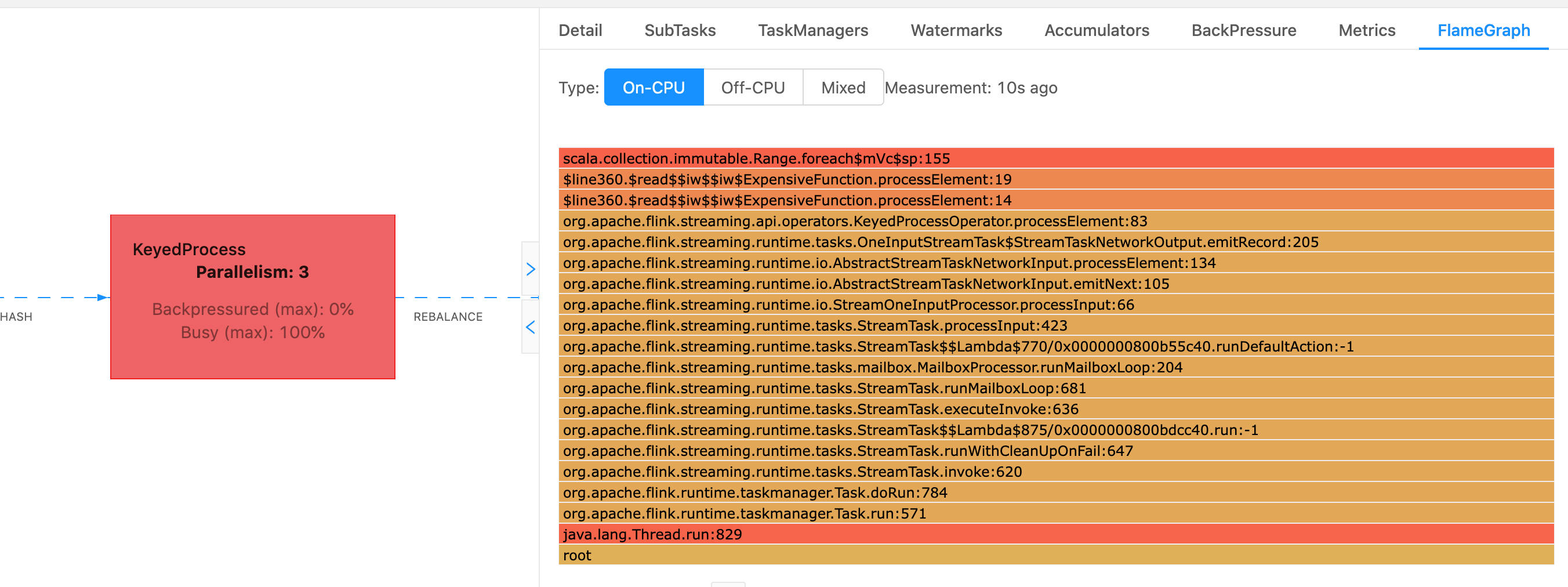Switch to the SubTasks tab

click(x=679, y=30)
